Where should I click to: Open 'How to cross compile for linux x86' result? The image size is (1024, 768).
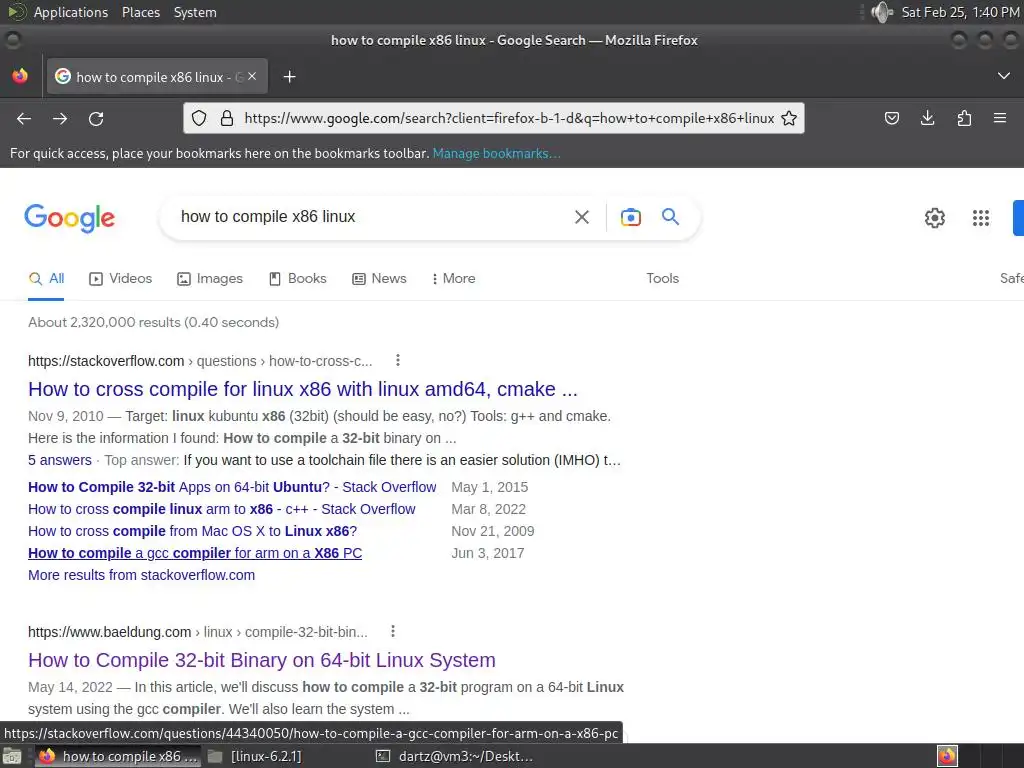click(x=302, y=389)
